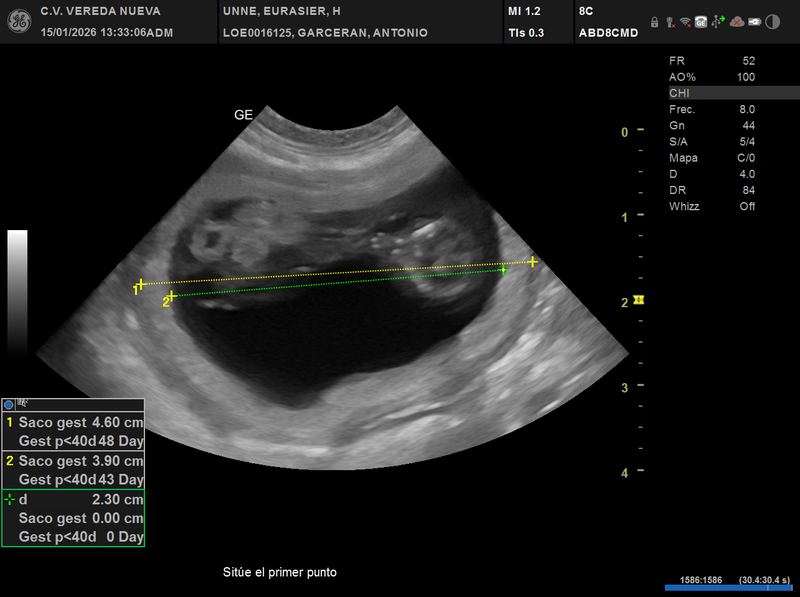Select measurement 2 Saco gest 3.90 cm
This screenshot has height=597, width=800.
pos(75,461)
